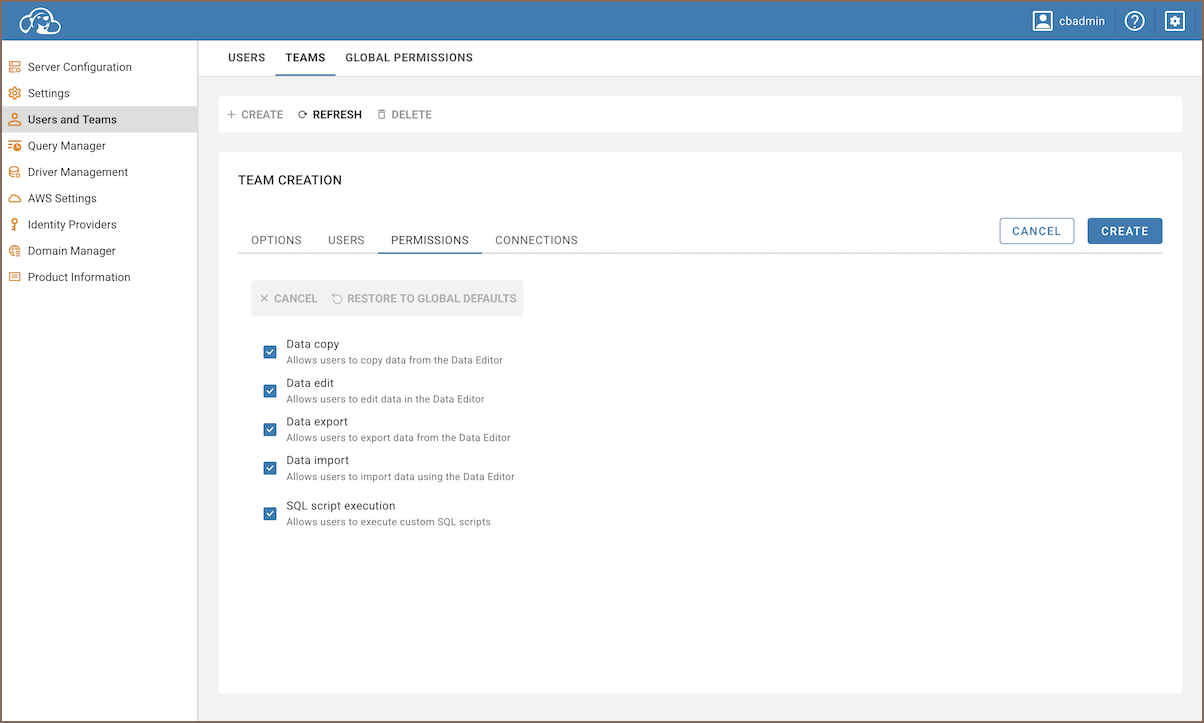Click the CloudBeaver logo icon
The height and width of the screenshot is (723, 1204).
tap(40, 21)
